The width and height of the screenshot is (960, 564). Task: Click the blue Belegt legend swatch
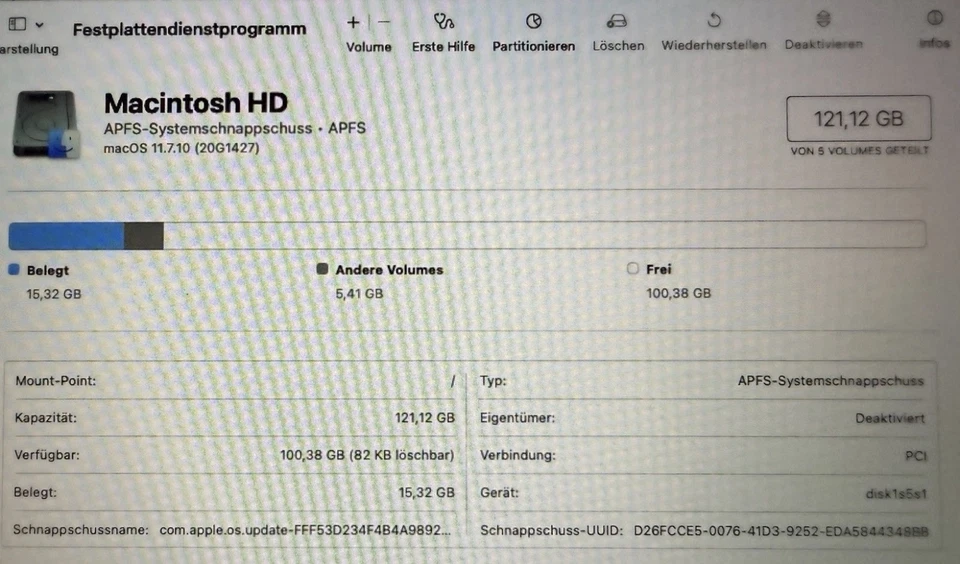pyautogui.click(x=14, y=269)
